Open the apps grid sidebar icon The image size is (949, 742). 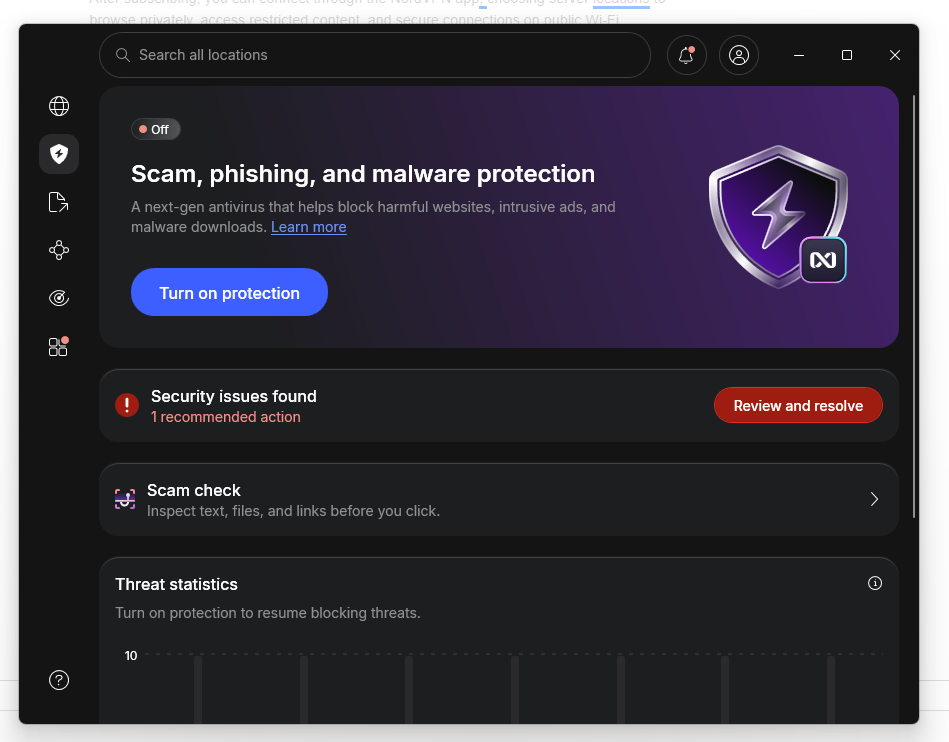point(59,346)
